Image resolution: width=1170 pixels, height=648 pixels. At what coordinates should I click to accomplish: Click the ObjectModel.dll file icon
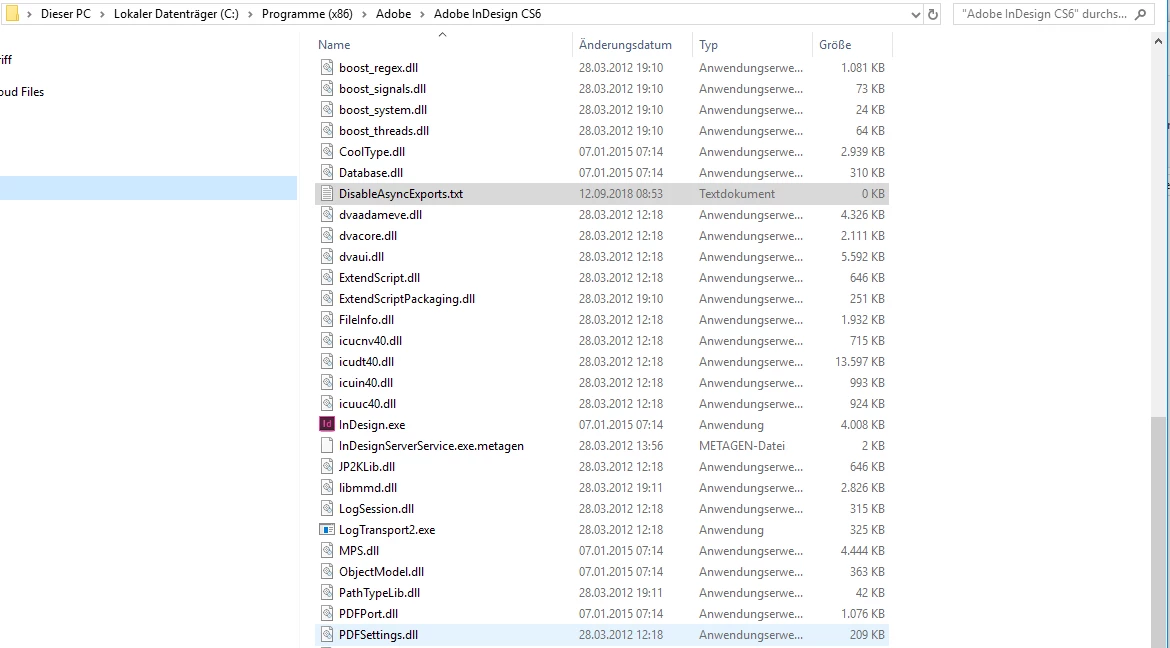pos(327,571)
